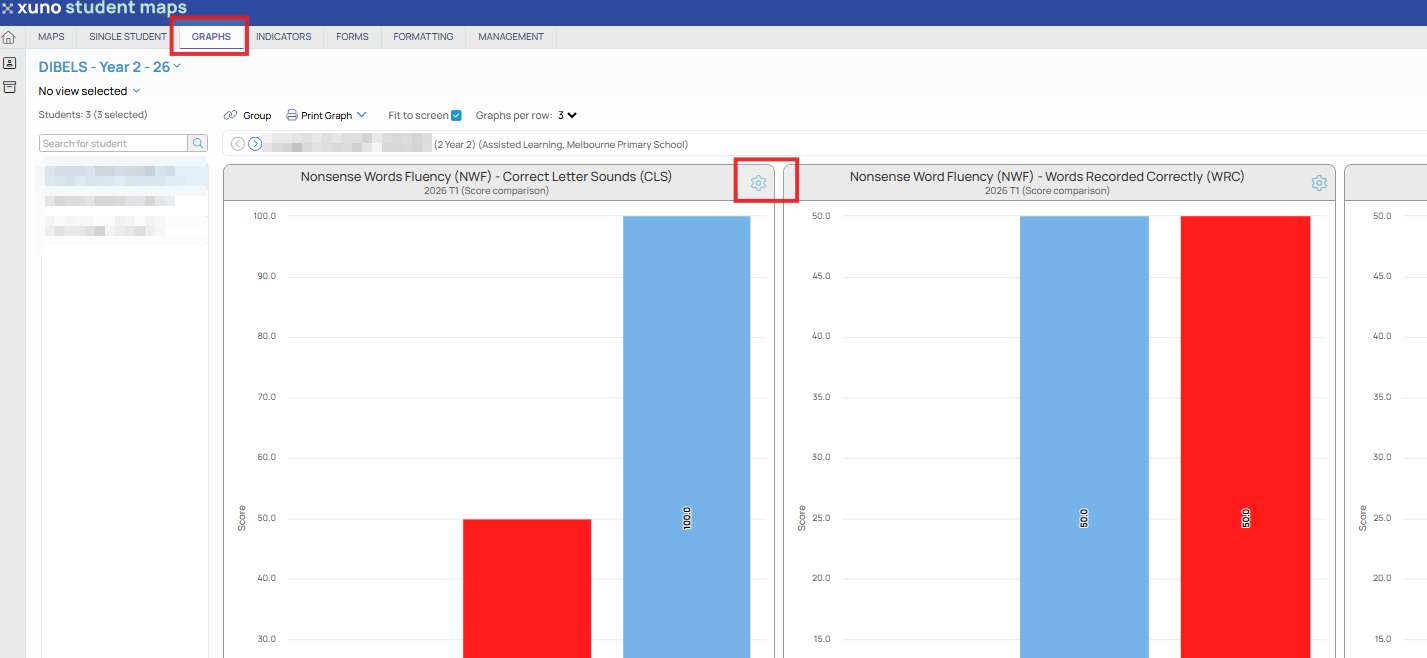Click the Nonsense Words Fluency CLS graph title
The image size is (1427, 658).
486,177
